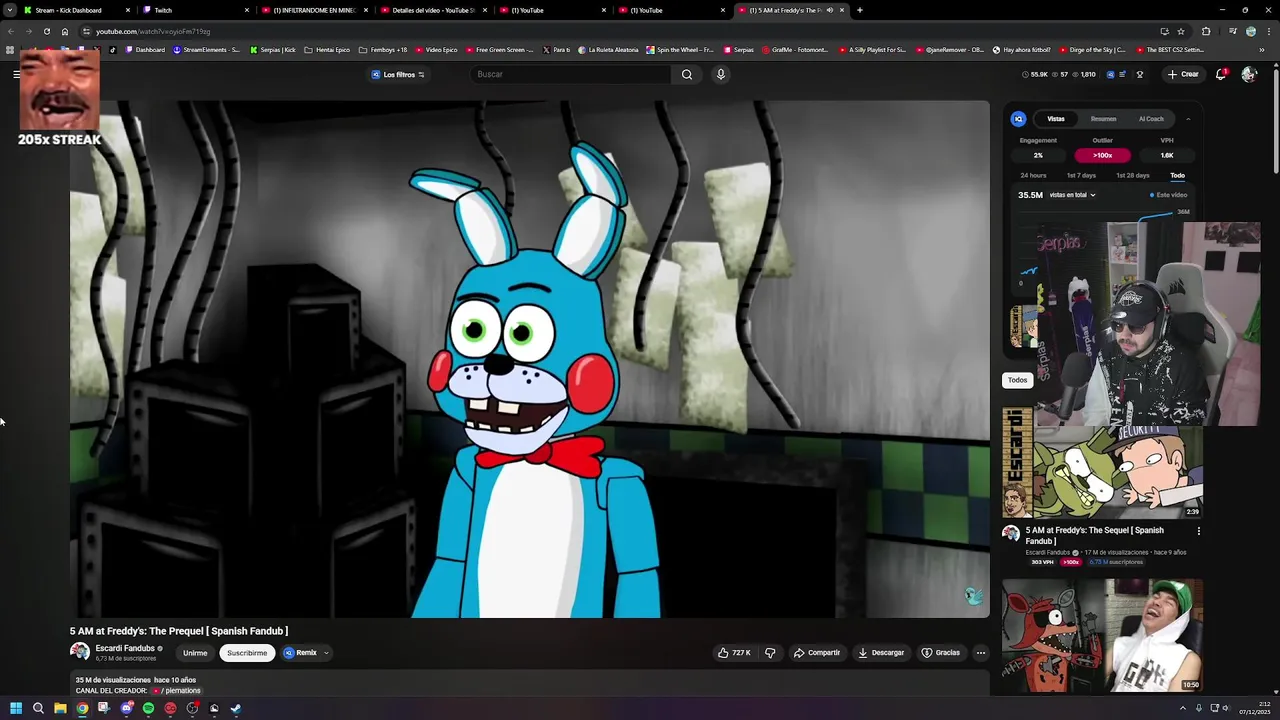The height and width of the screenshot is (720, 1280).
Task: Open the YouTube hamburger menu
Action: pyautogui.click(x=16, y=74)
